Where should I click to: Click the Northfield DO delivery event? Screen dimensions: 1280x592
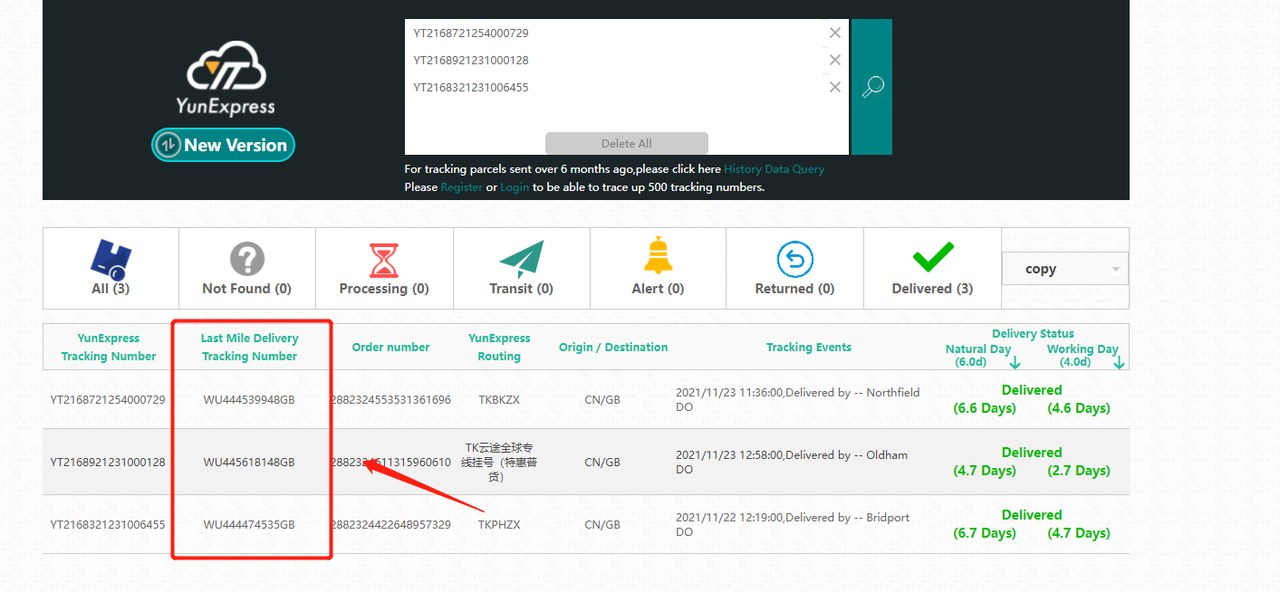798,400
